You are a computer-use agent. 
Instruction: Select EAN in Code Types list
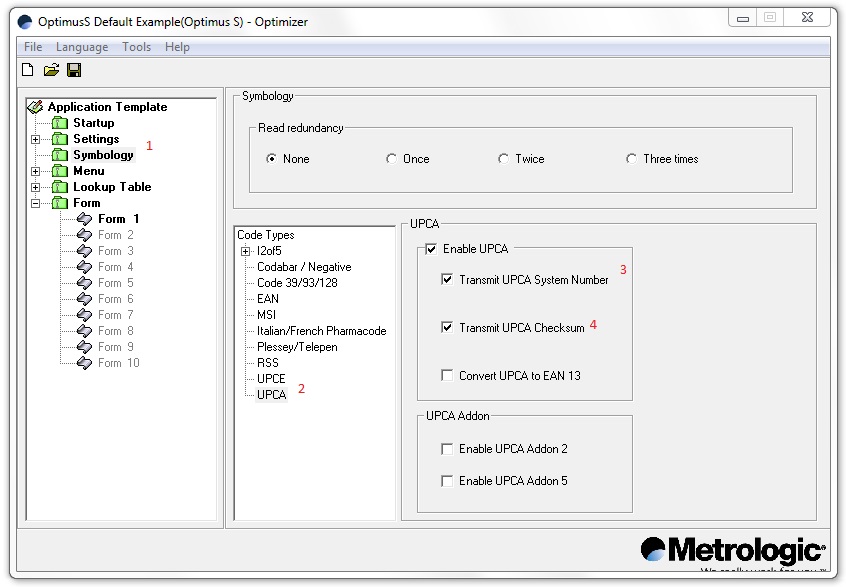(x=268, y=299)
